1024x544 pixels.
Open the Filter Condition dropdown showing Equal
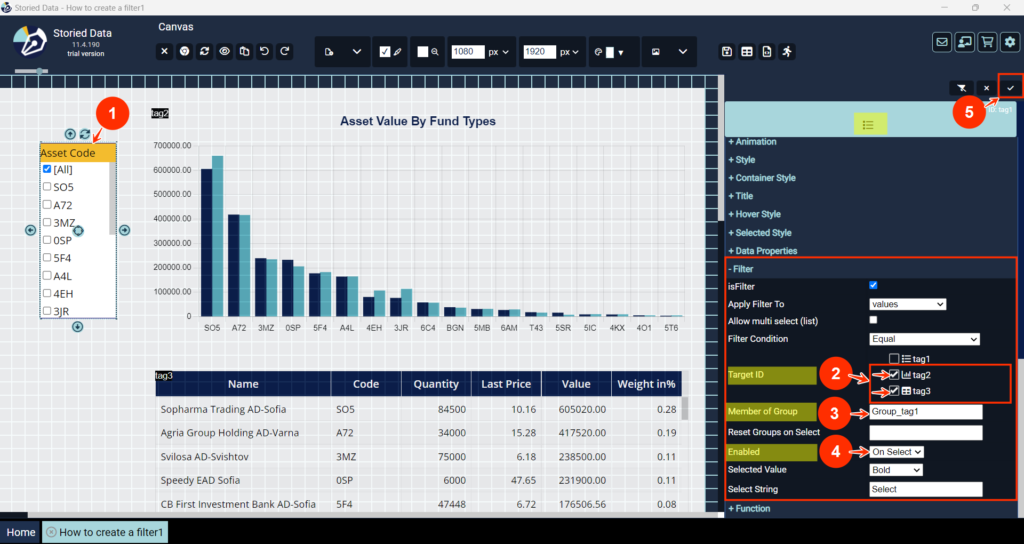924,339
